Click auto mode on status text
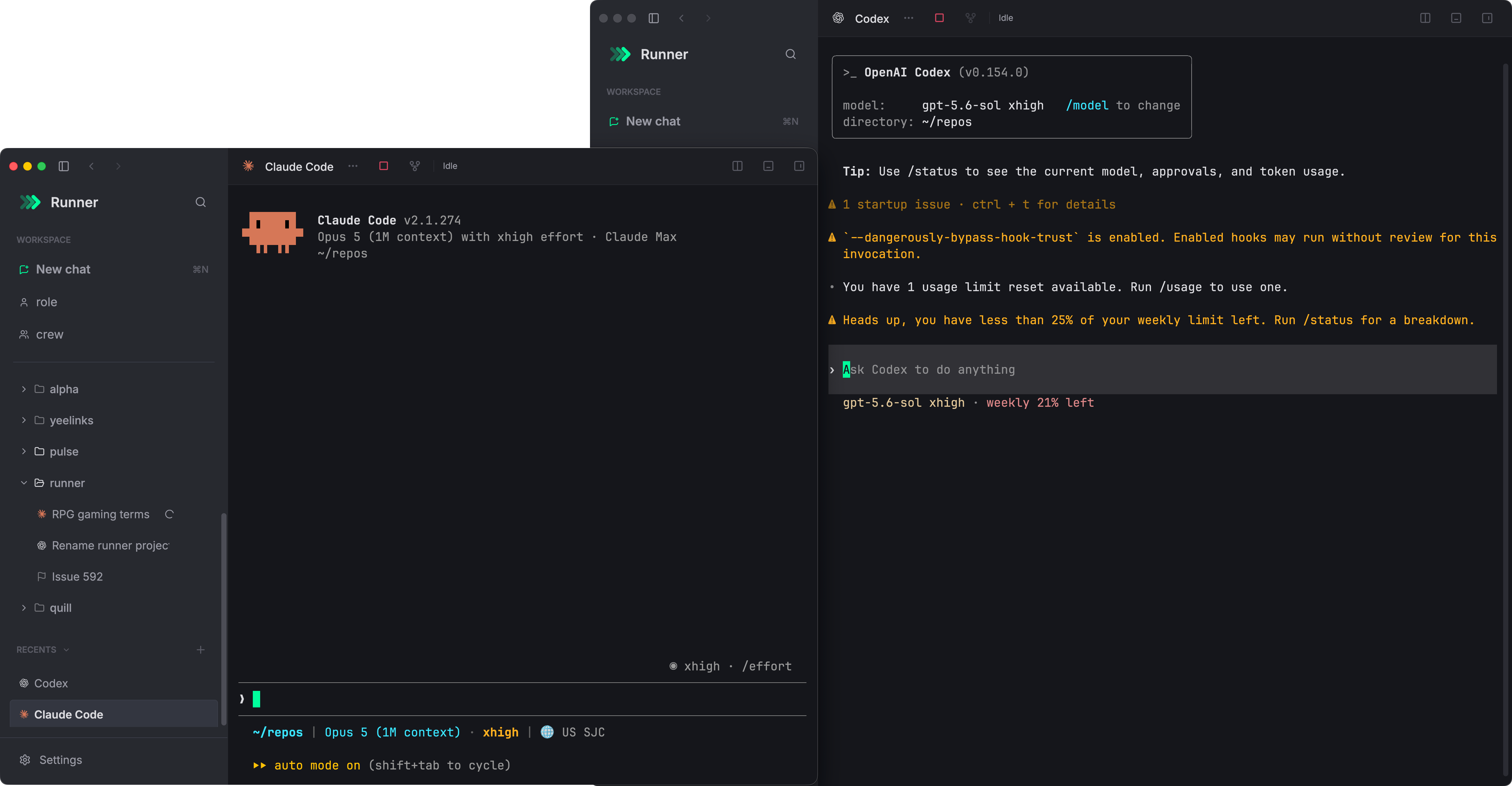This screenshot has height=786, width=1512. click(317, 766)
